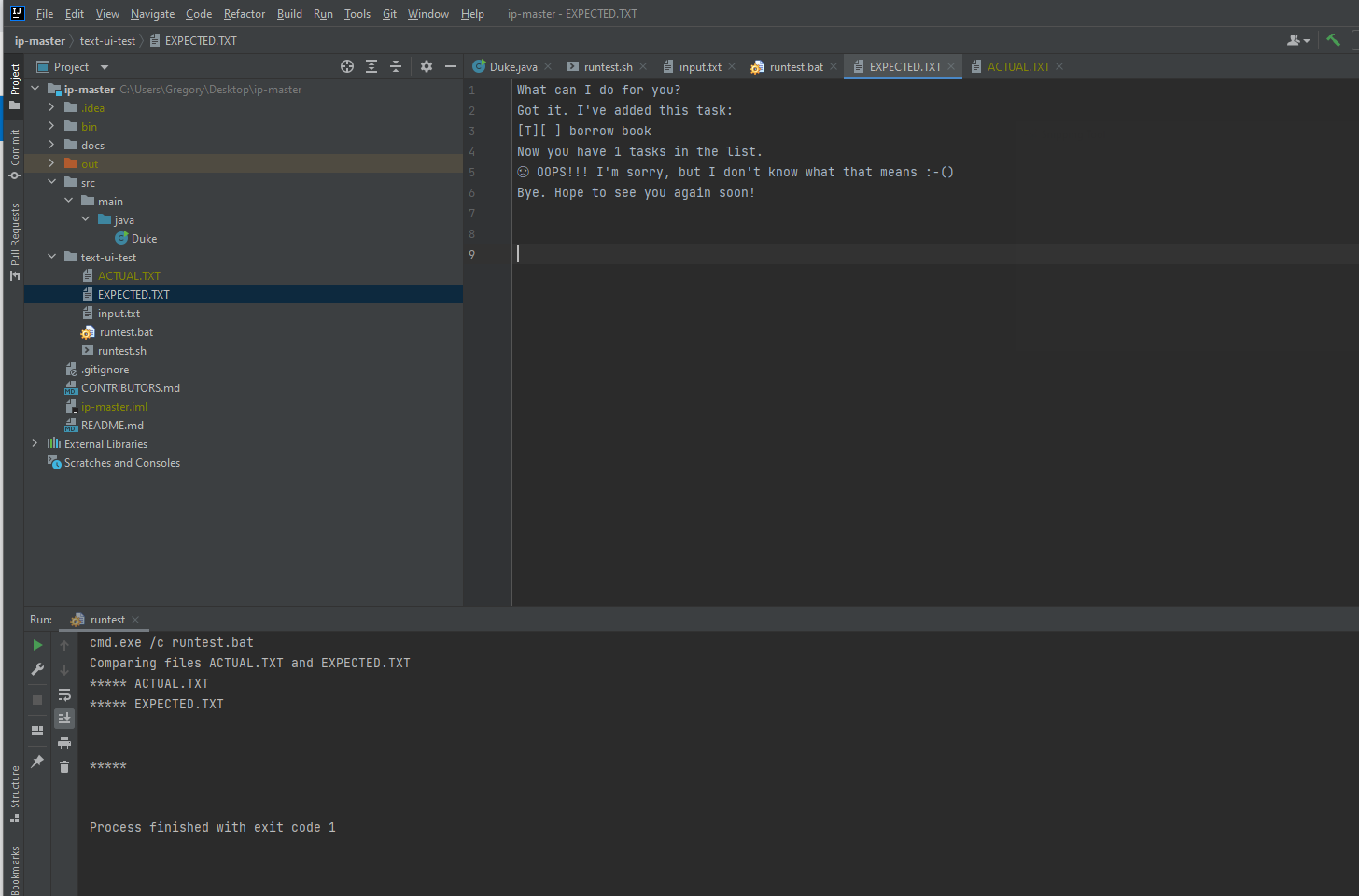Open the Tools menu
The height and width of the screenshot is (896, 1359).
click(357, 14)
